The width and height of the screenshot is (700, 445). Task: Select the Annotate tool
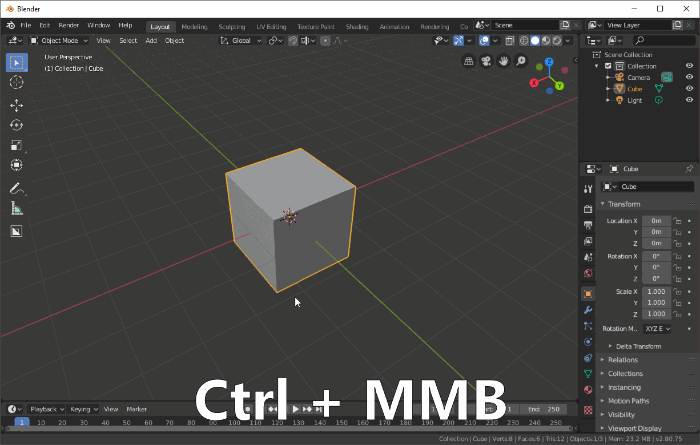[x=17, y=188]
